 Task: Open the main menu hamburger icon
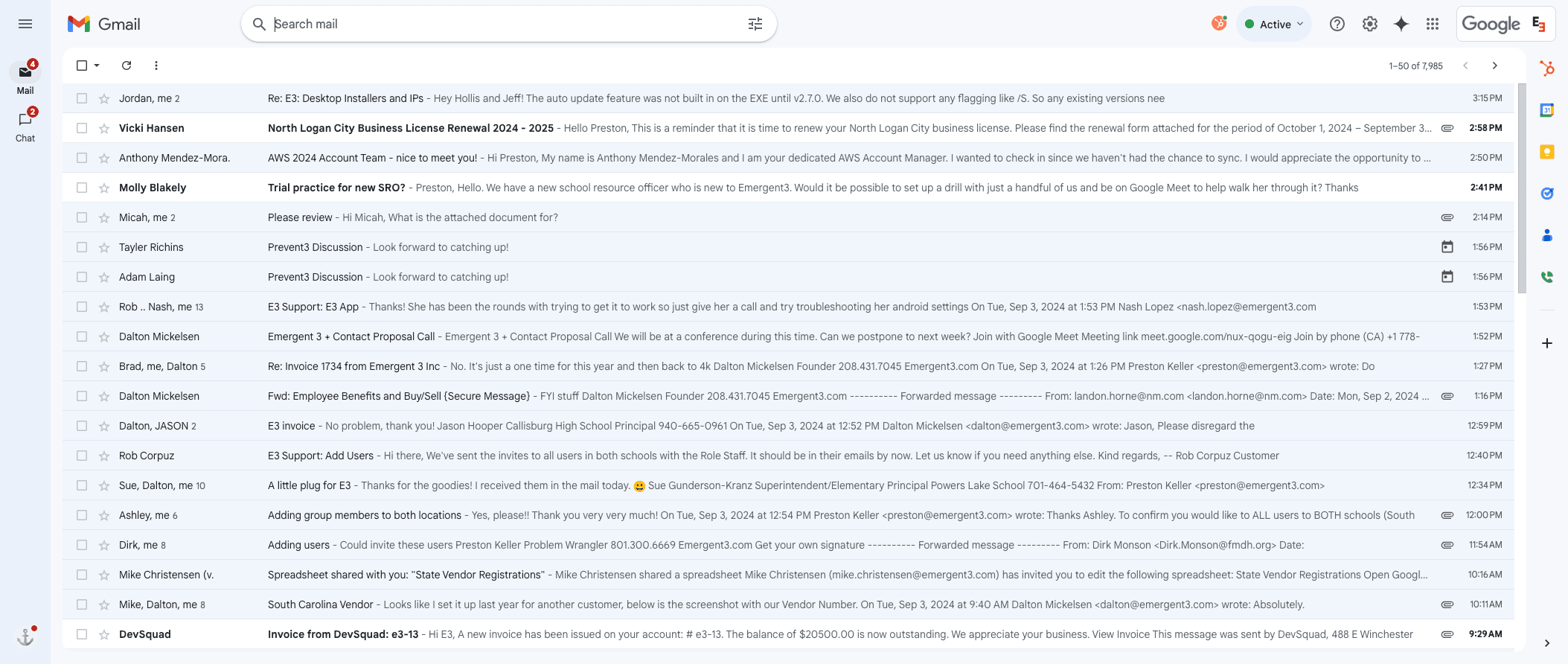pos(25,24)
